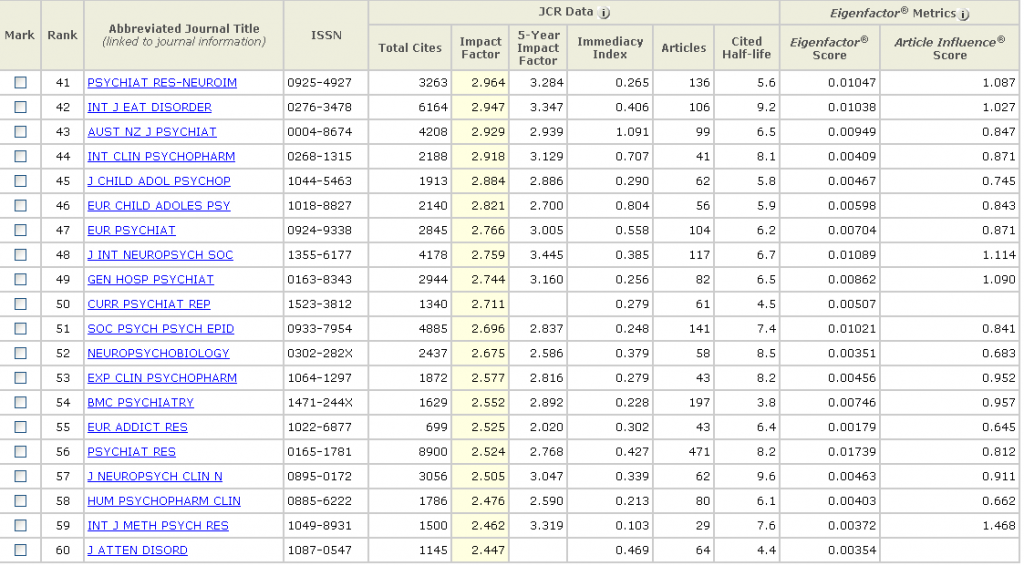The height and width of the screenshot is (566, 1024).
Task: Click the Total Cites column header
Action: 410,48
